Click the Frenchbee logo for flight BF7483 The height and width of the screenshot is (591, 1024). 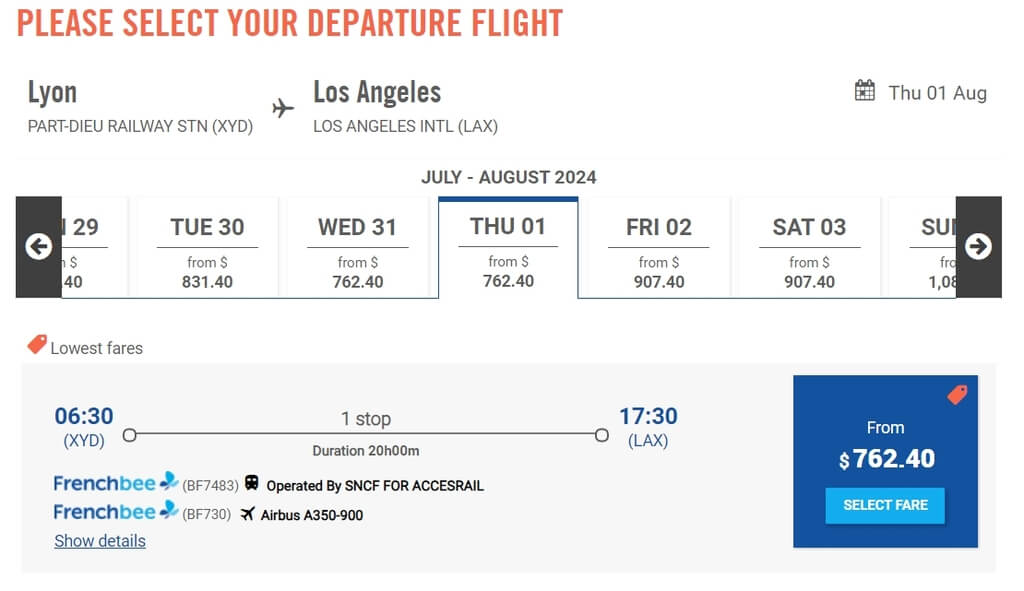[x=116, y=483]
